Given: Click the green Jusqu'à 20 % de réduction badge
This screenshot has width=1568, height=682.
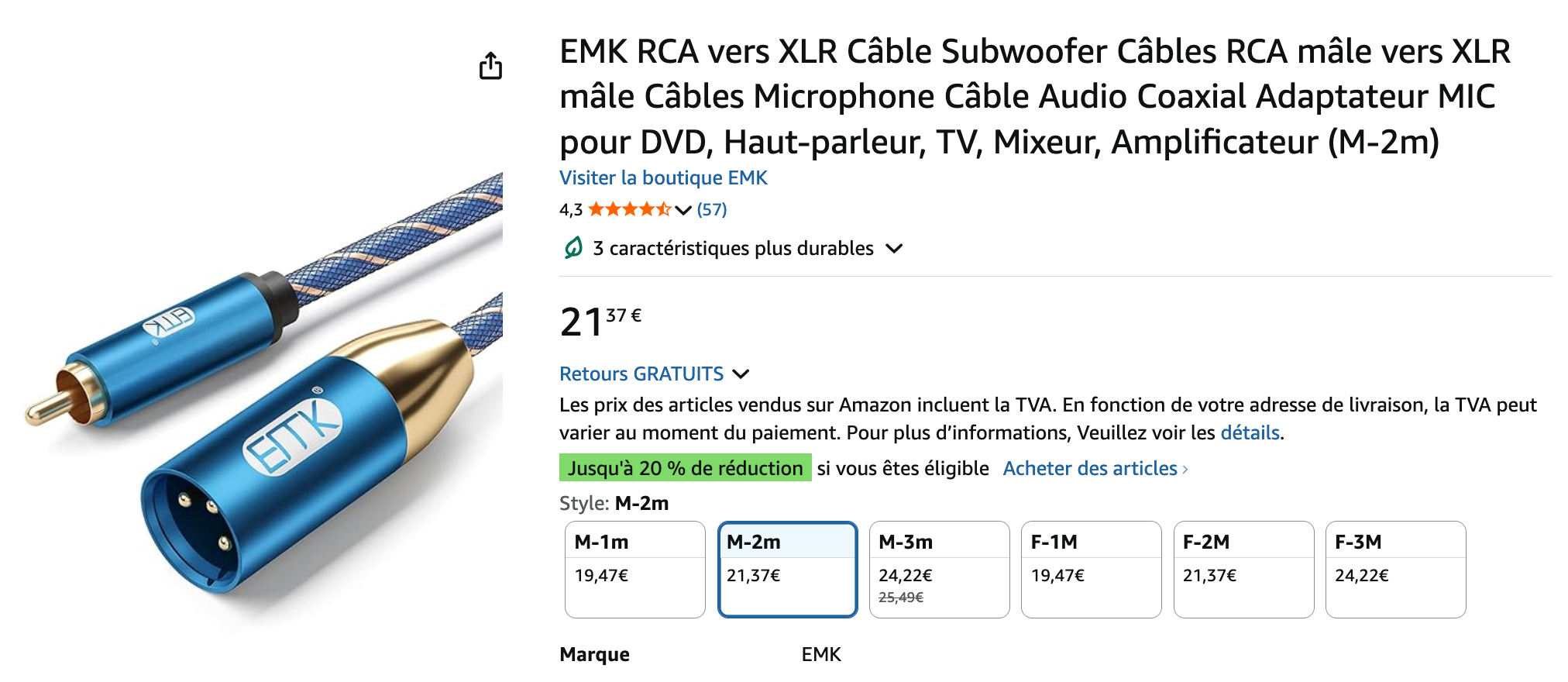Looking at the screenshot, I should [x=685, y=468].
